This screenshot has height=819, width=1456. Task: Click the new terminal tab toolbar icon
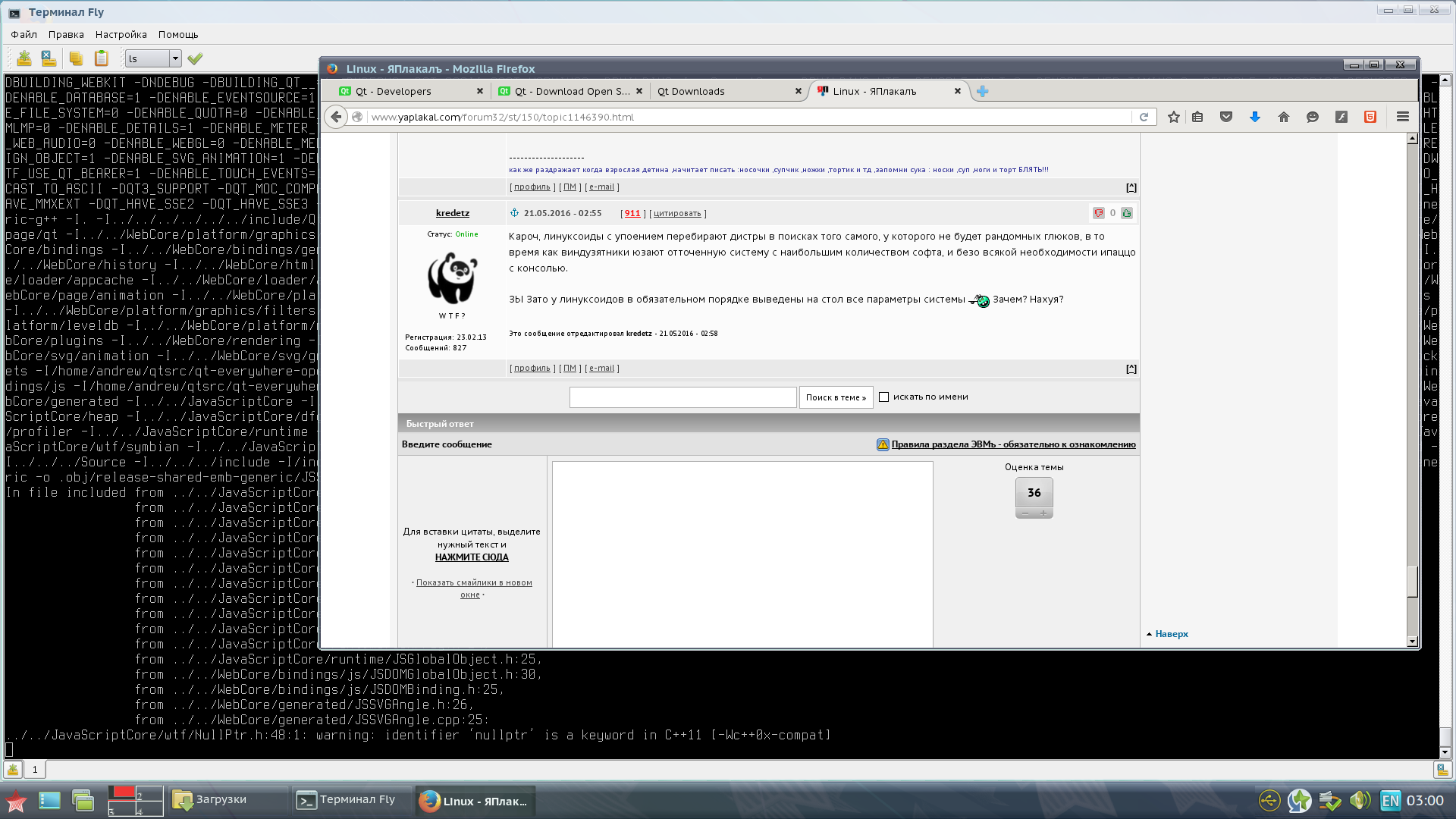[x=24, y=58]
